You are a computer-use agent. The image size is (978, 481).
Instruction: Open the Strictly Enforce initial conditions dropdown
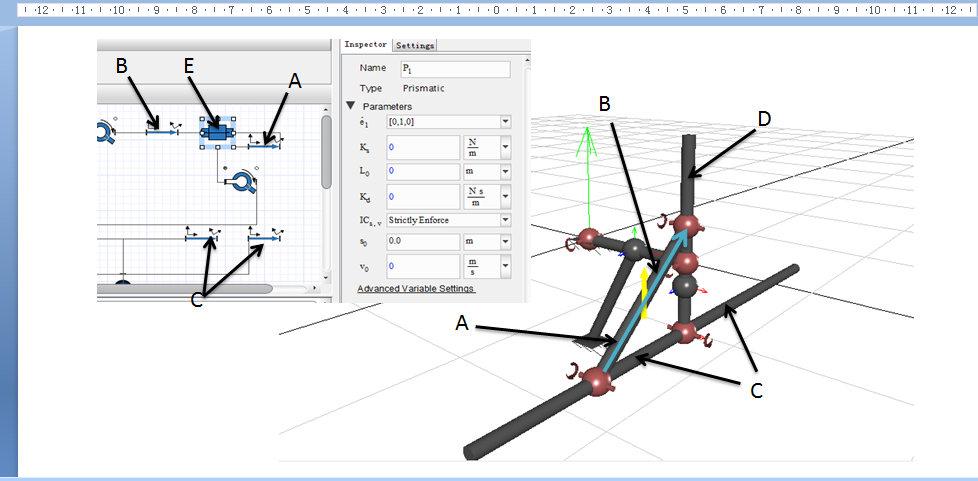pyautogui.click(x=506, y=220)
